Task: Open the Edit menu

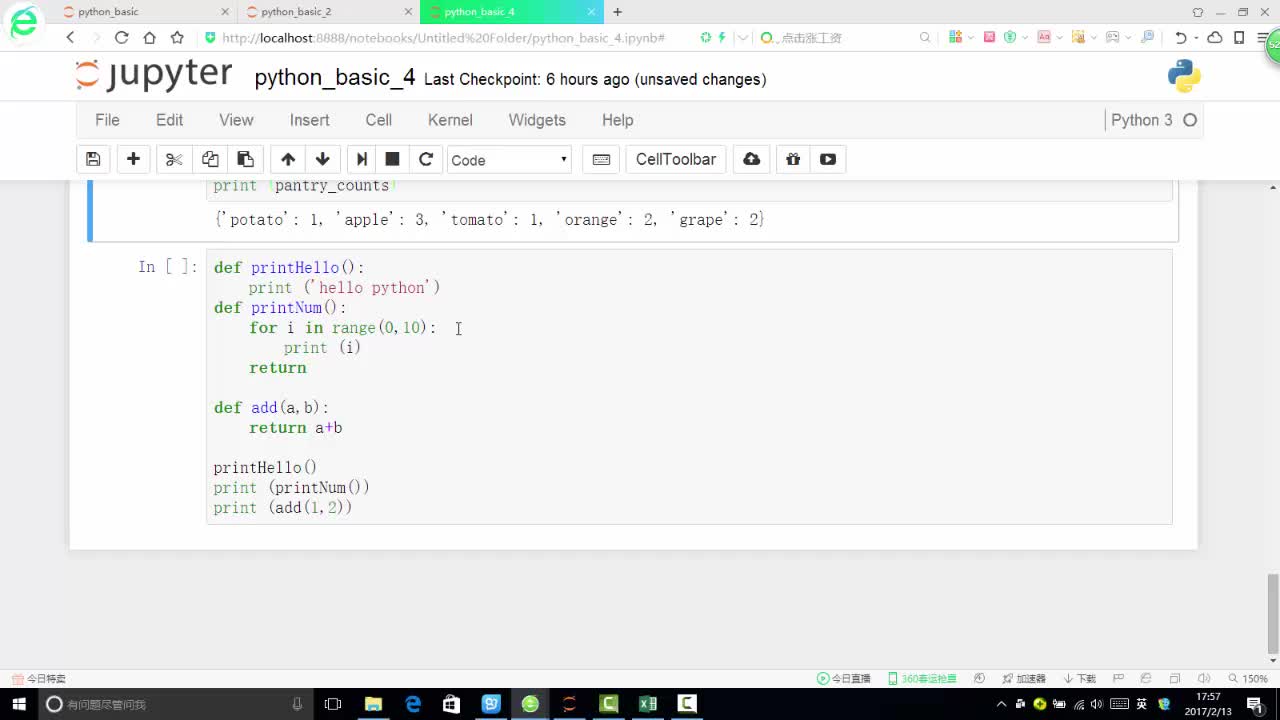Action: pyautogui.click(x=169, y=120)
